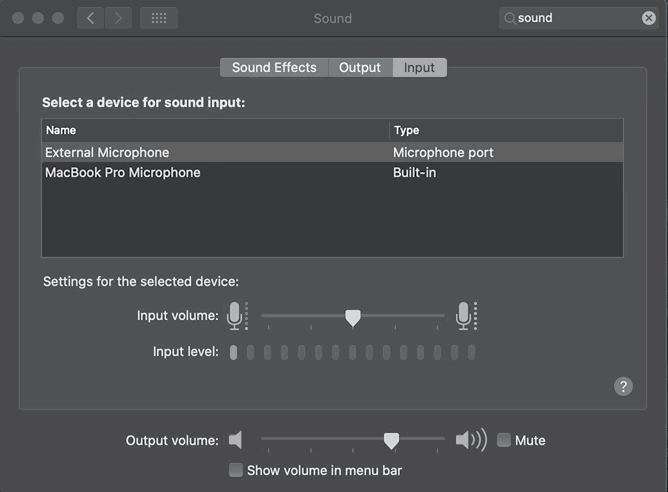Click the forward navigation arrow

[x=119, y=18]
